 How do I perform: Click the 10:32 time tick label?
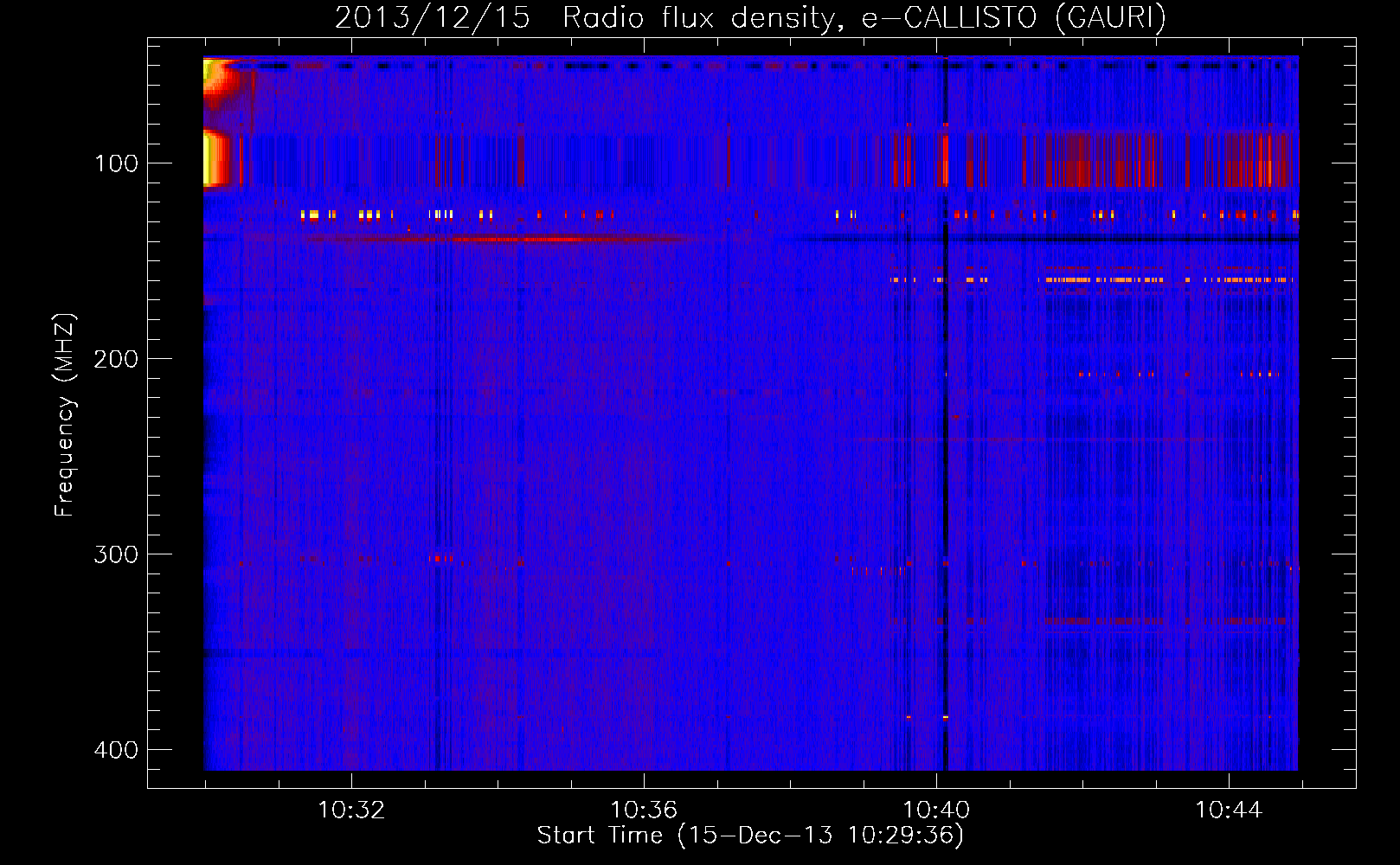coord(351,811)
